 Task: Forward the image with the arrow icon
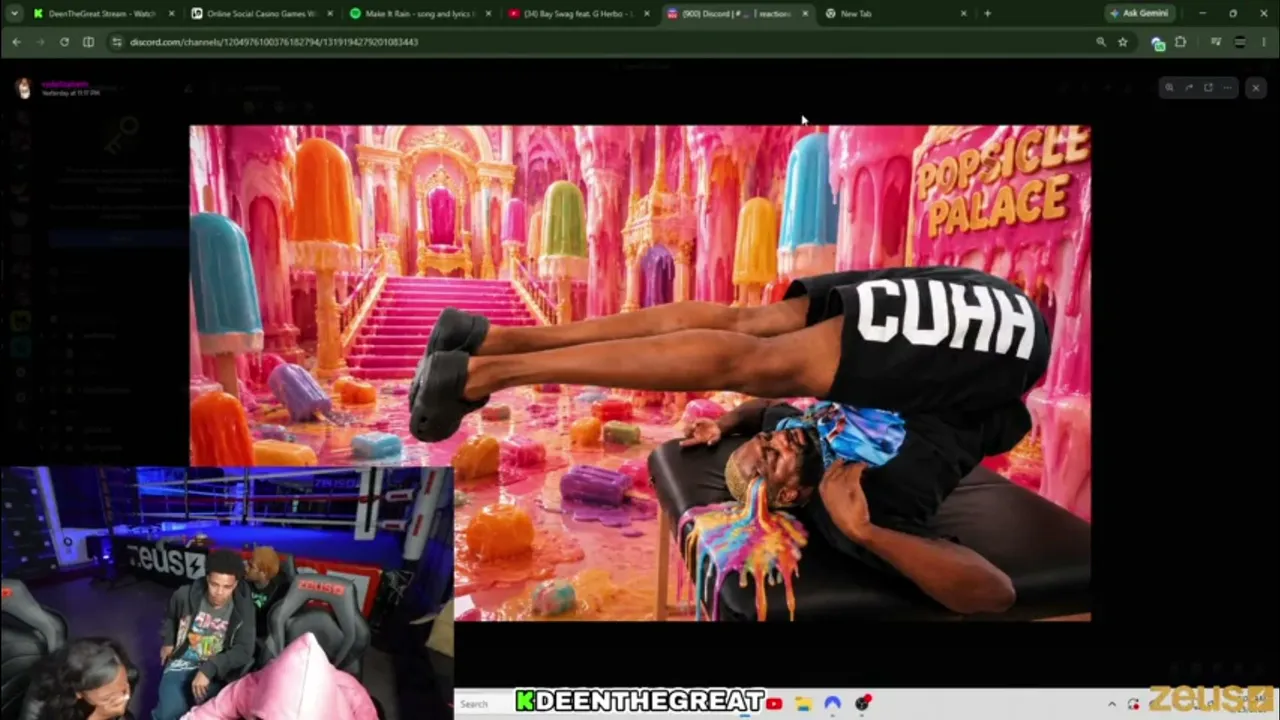1189,88
